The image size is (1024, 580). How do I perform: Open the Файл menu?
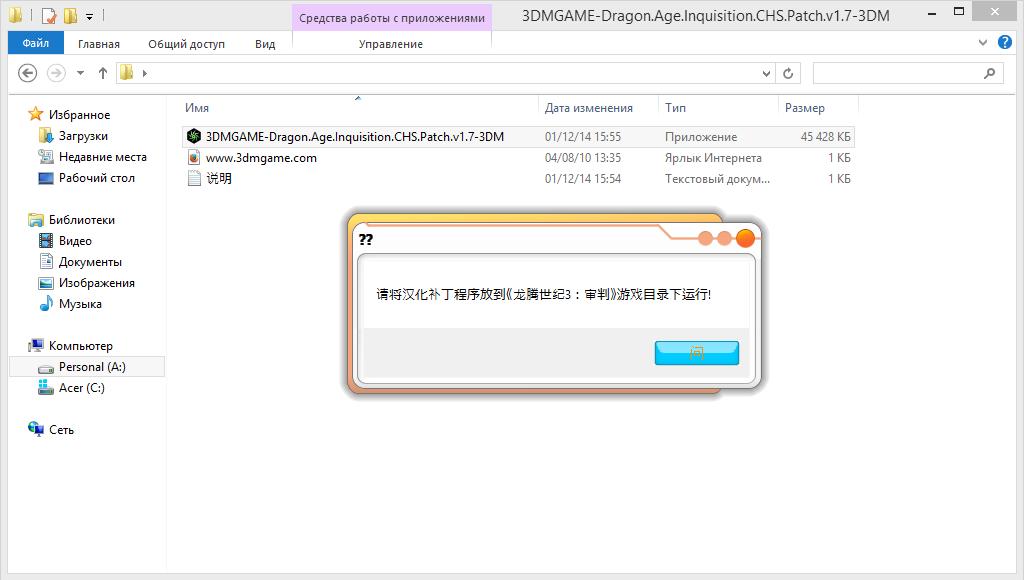36,43
